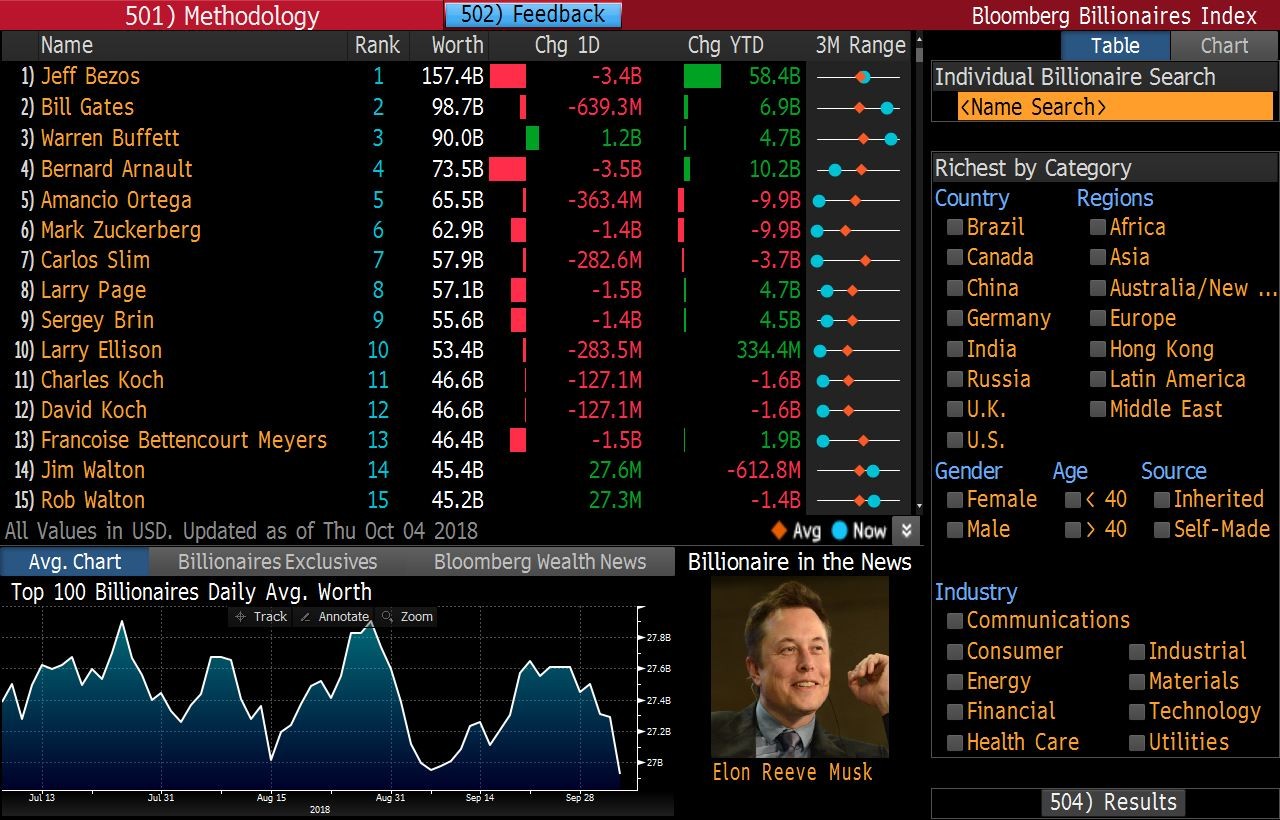Click the 504) Results button

(x=1113, y=803)
